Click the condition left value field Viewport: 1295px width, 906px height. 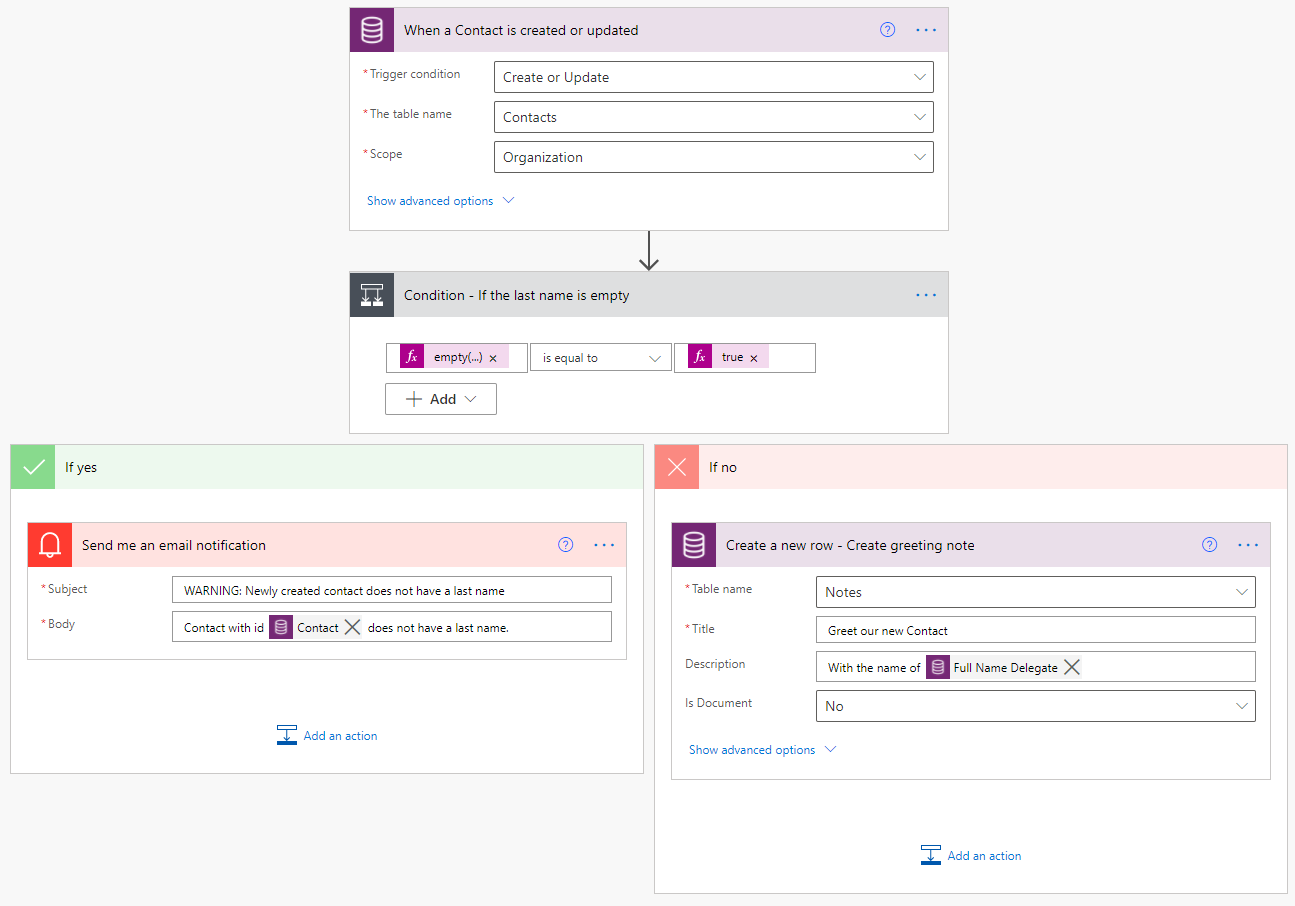pyautogui.click(x=457, y=358)
